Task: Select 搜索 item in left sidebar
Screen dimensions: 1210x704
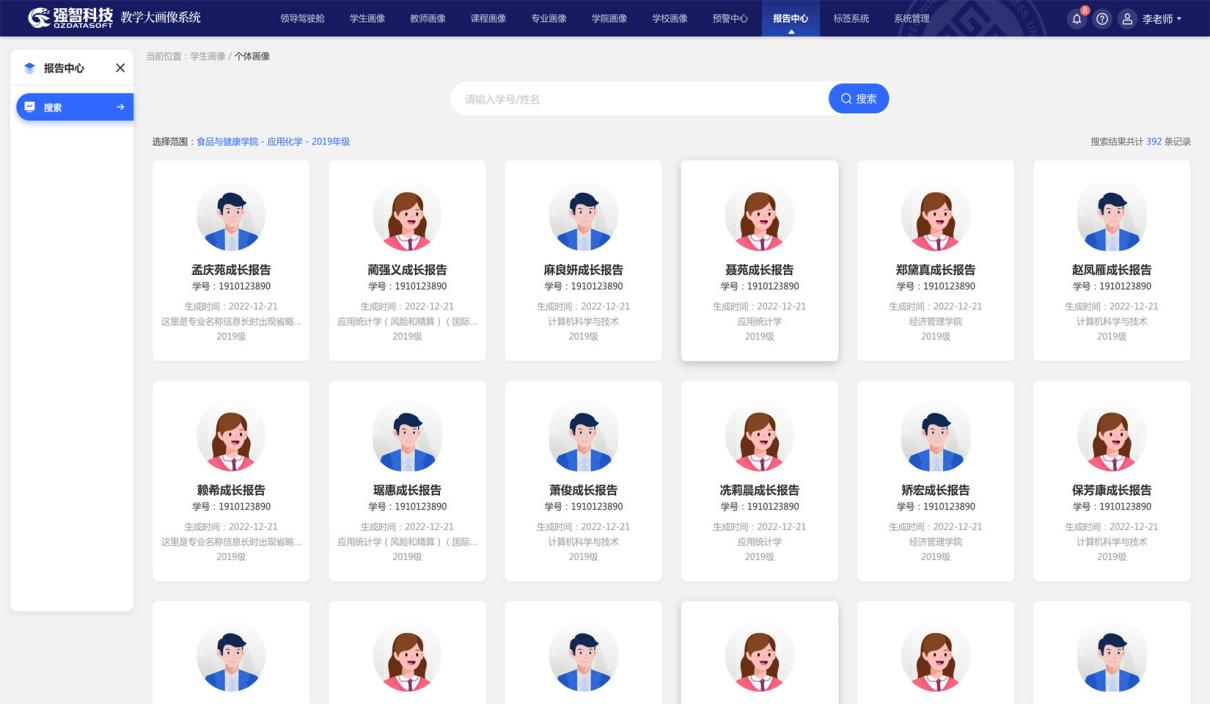Action: 74,107
